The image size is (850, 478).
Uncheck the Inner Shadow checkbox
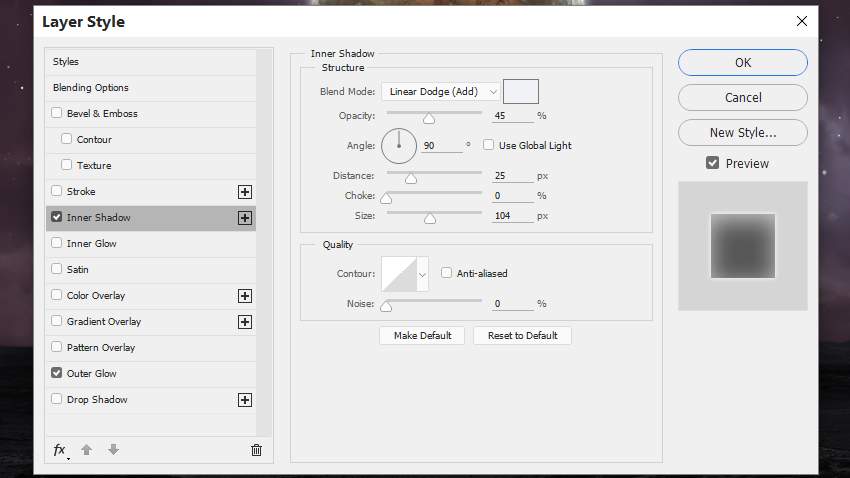click(56, 217)
